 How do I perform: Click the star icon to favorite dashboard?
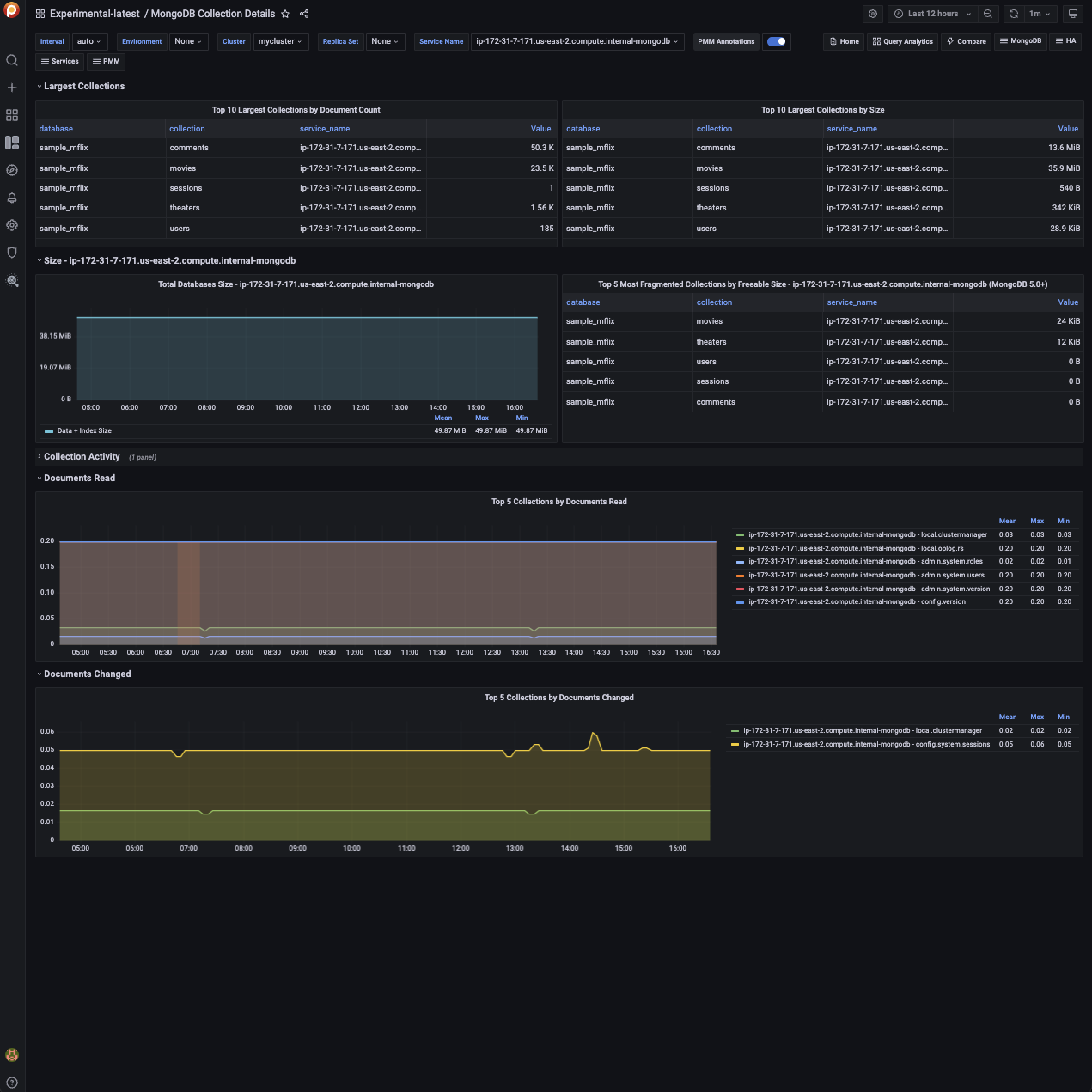285,14
